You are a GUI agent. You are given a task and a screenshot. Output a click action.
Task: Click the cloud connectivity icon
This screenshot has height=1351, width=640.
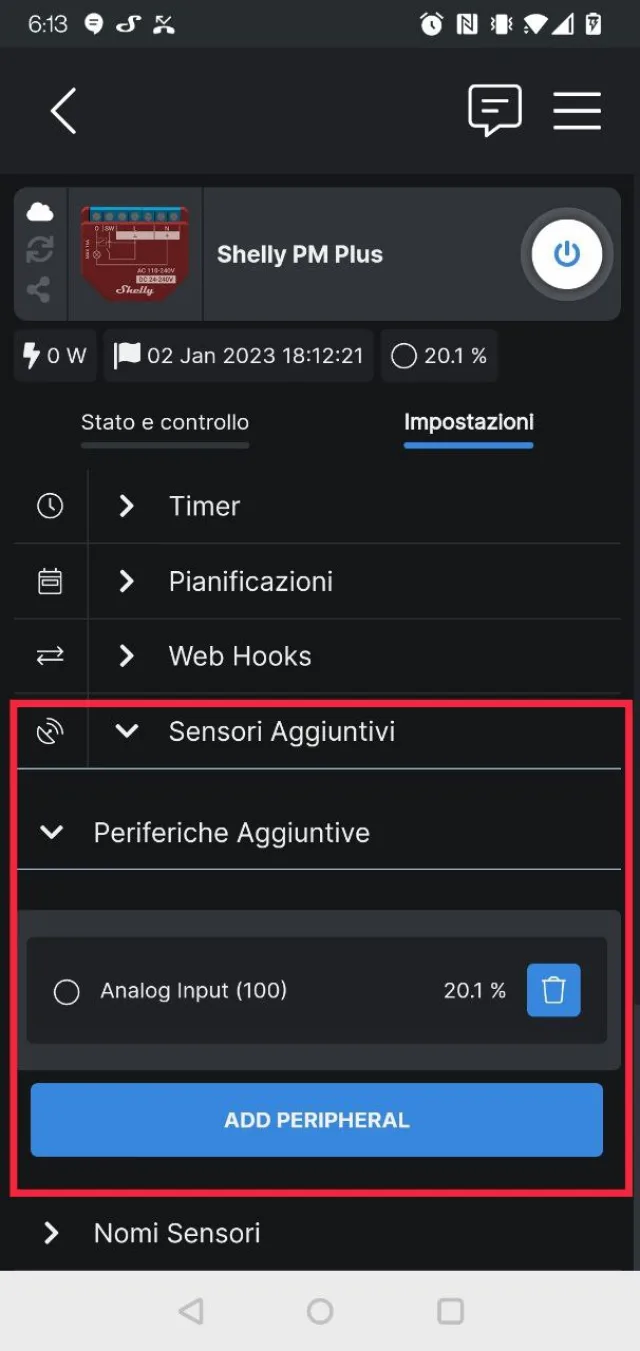coord(39,210)
